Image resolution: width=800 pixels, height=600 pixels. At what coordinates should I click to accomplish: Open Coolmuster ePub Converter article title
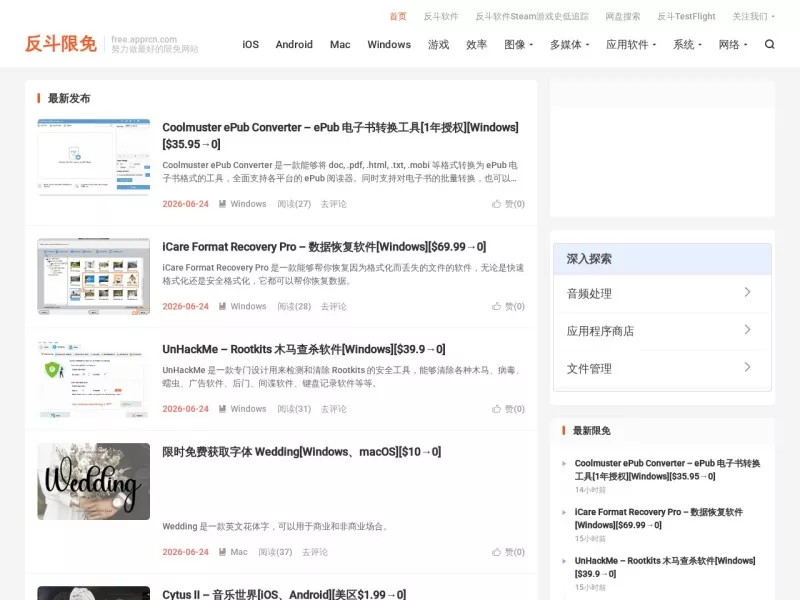(x=340, y=136)
